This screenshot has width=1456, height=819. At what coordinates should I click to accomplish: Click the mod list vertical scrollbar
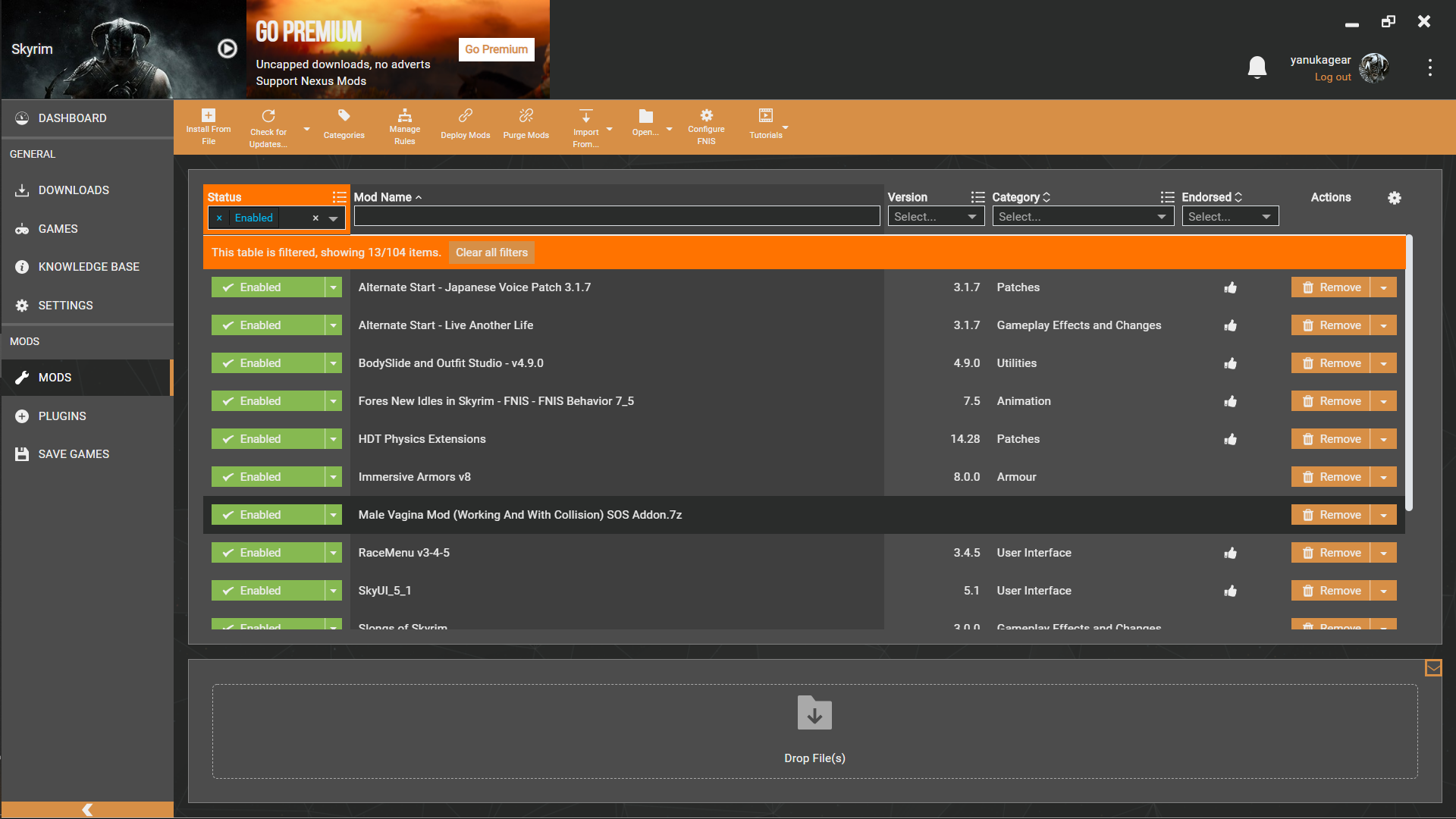point(1409,372)
